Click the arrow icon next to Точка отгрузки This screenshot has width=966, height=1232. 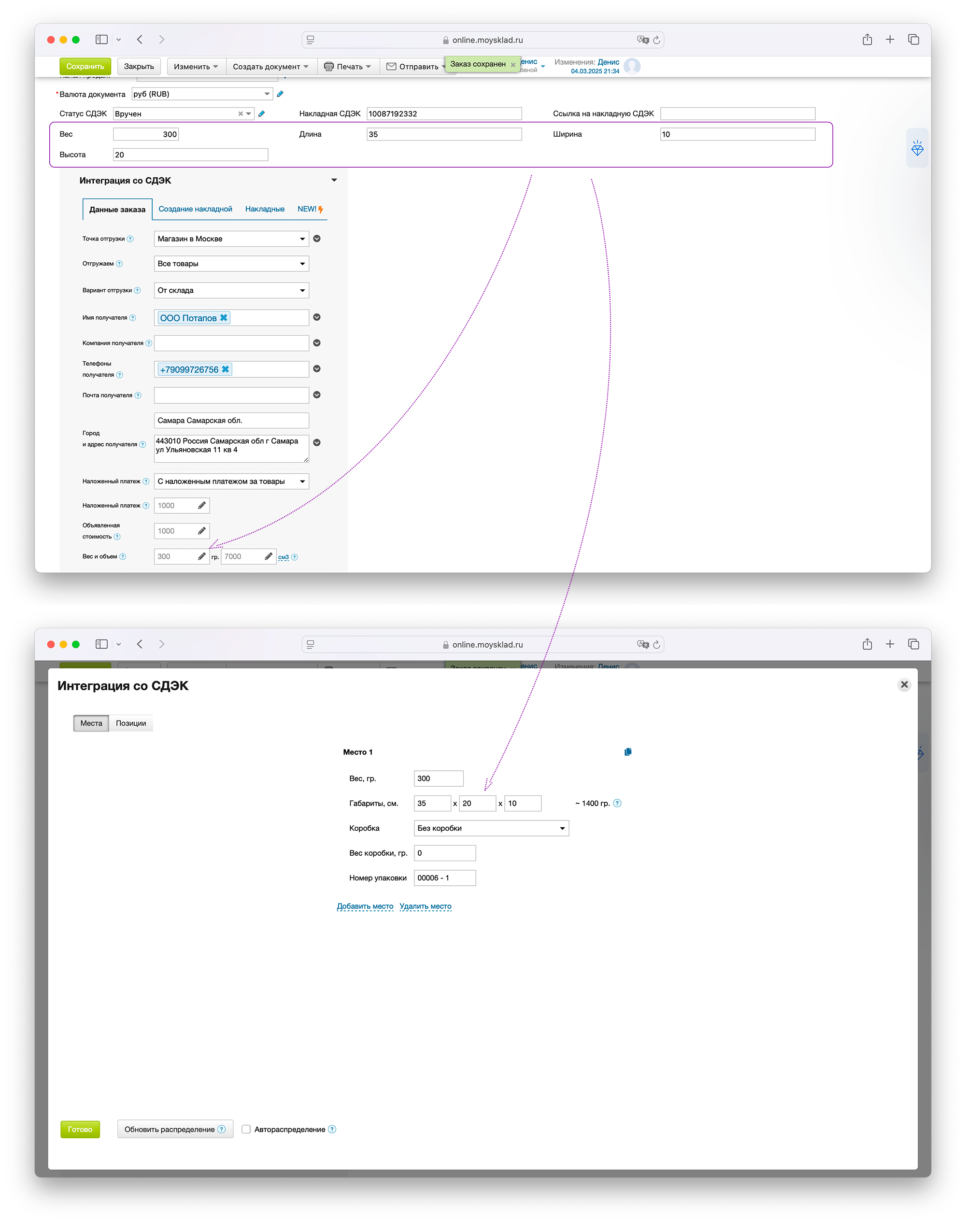click(x=317, y=239)
